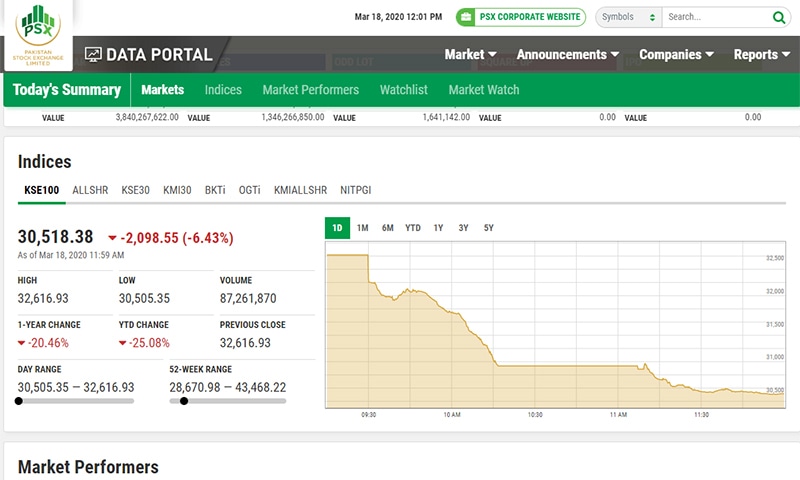The height and width of the screenshot is (480, 800).
Task: Click the PSX logo
Action: pyautogui.click(x=38, y=35)
